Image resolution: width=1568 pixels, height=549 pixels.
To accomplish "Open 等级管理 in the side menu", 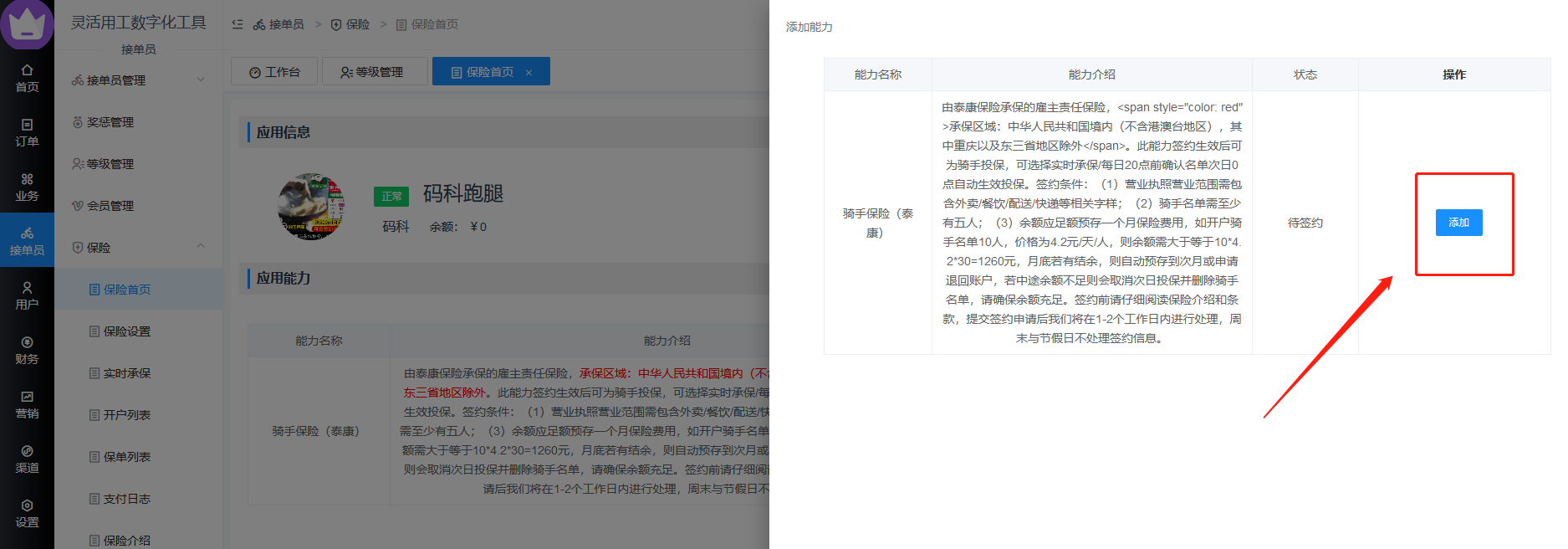I will (139, 164).
